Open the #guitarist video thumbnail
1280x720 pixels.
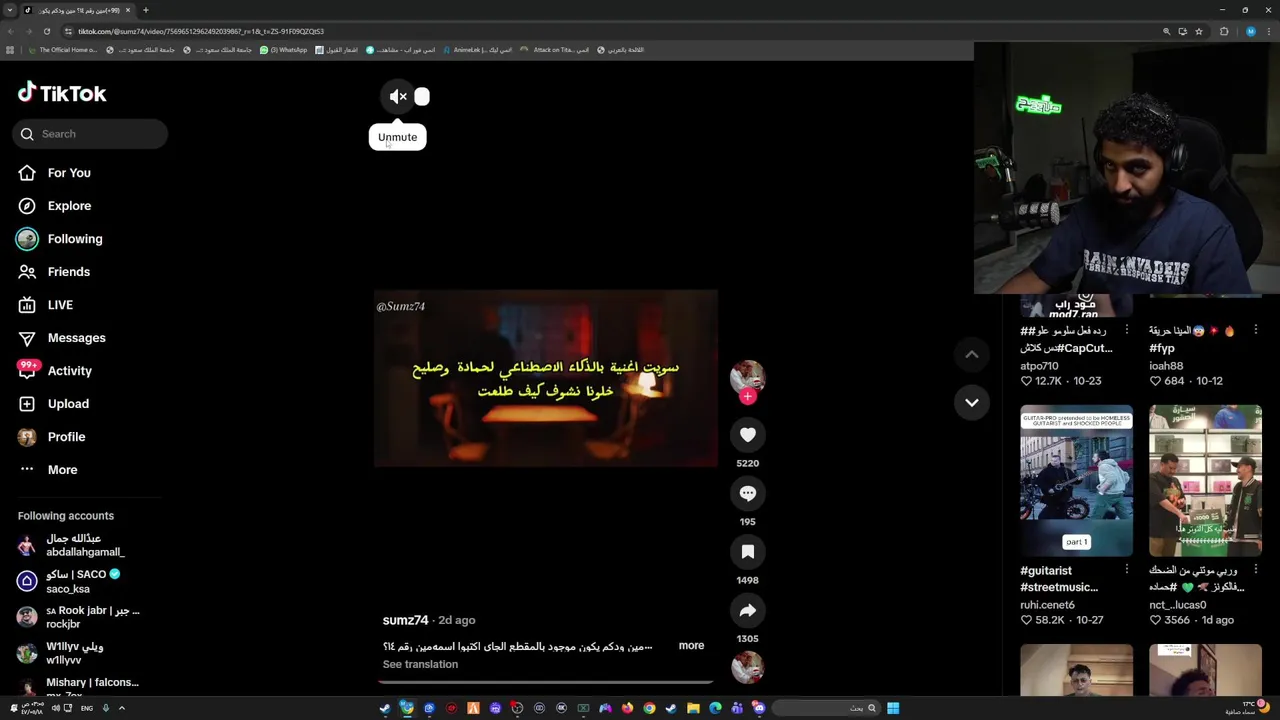pyautogui.click(x=1076, y=480)
